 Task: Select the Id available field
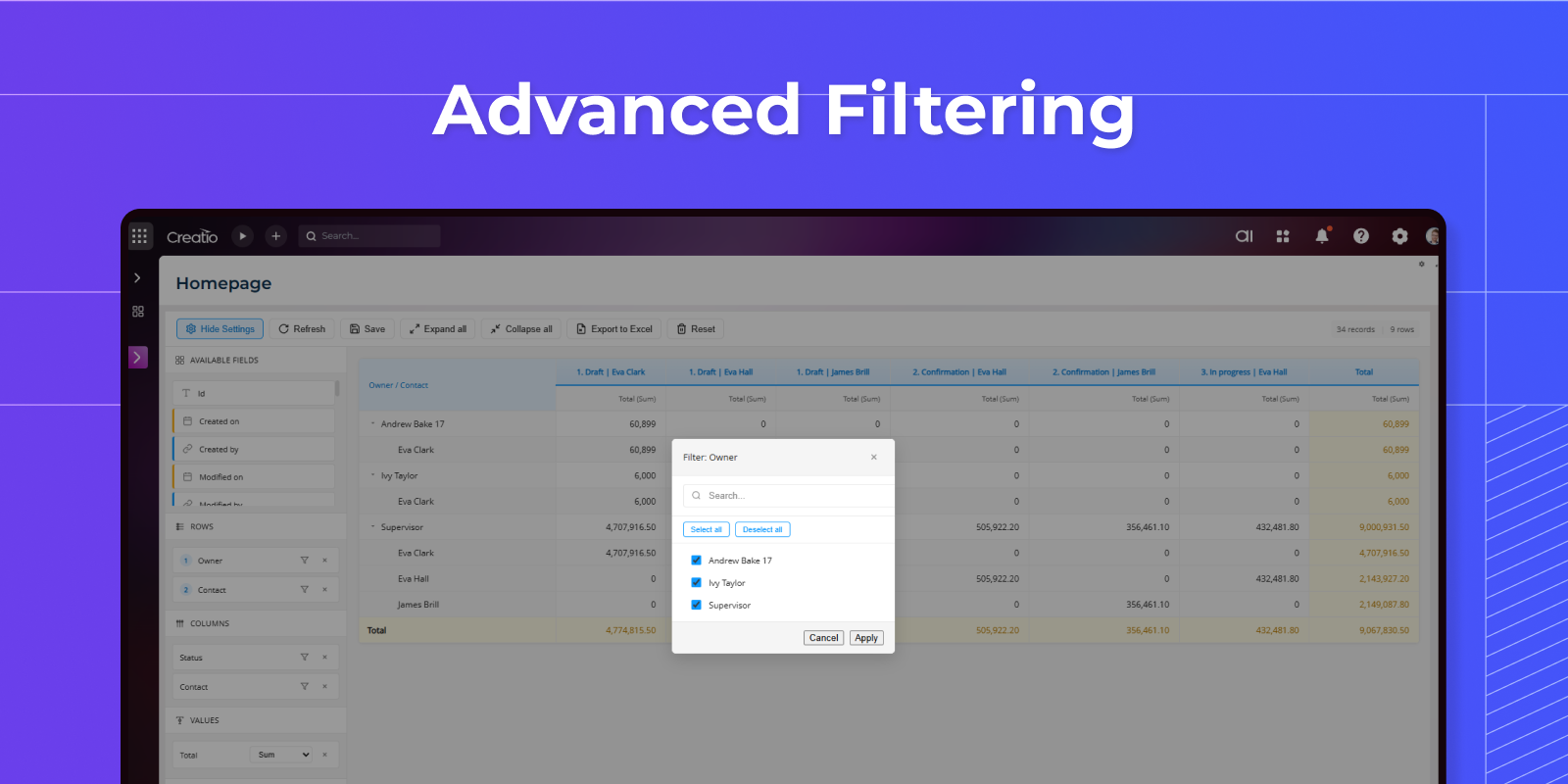click(x=254, y=393)
